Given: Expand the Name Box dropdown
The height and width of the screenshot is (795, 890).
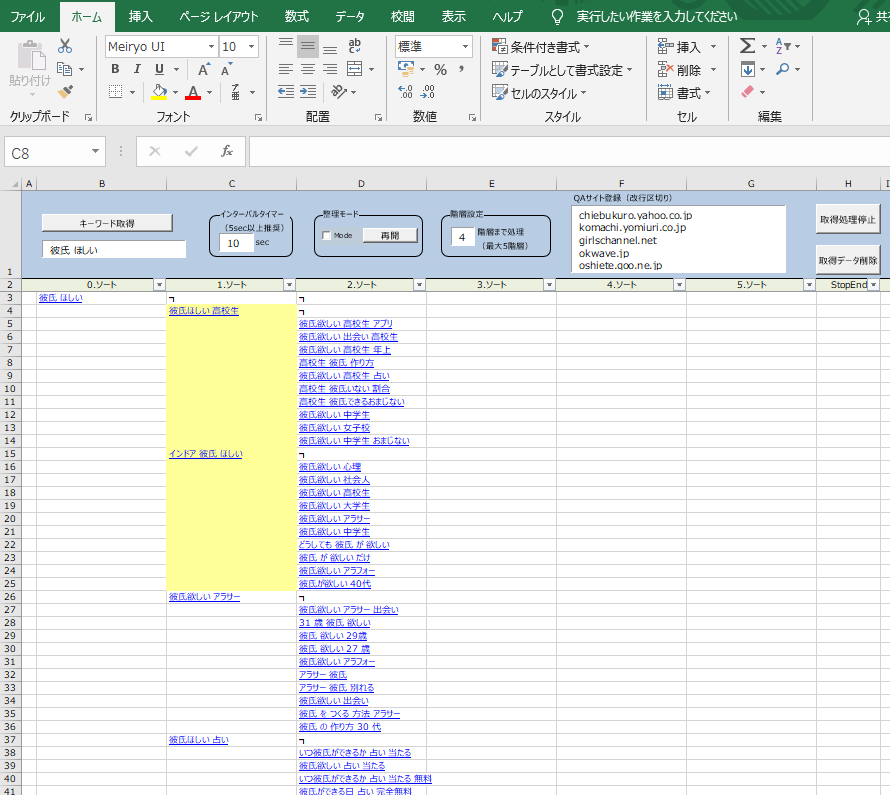Looking at the screenshot, I should 95,152.
